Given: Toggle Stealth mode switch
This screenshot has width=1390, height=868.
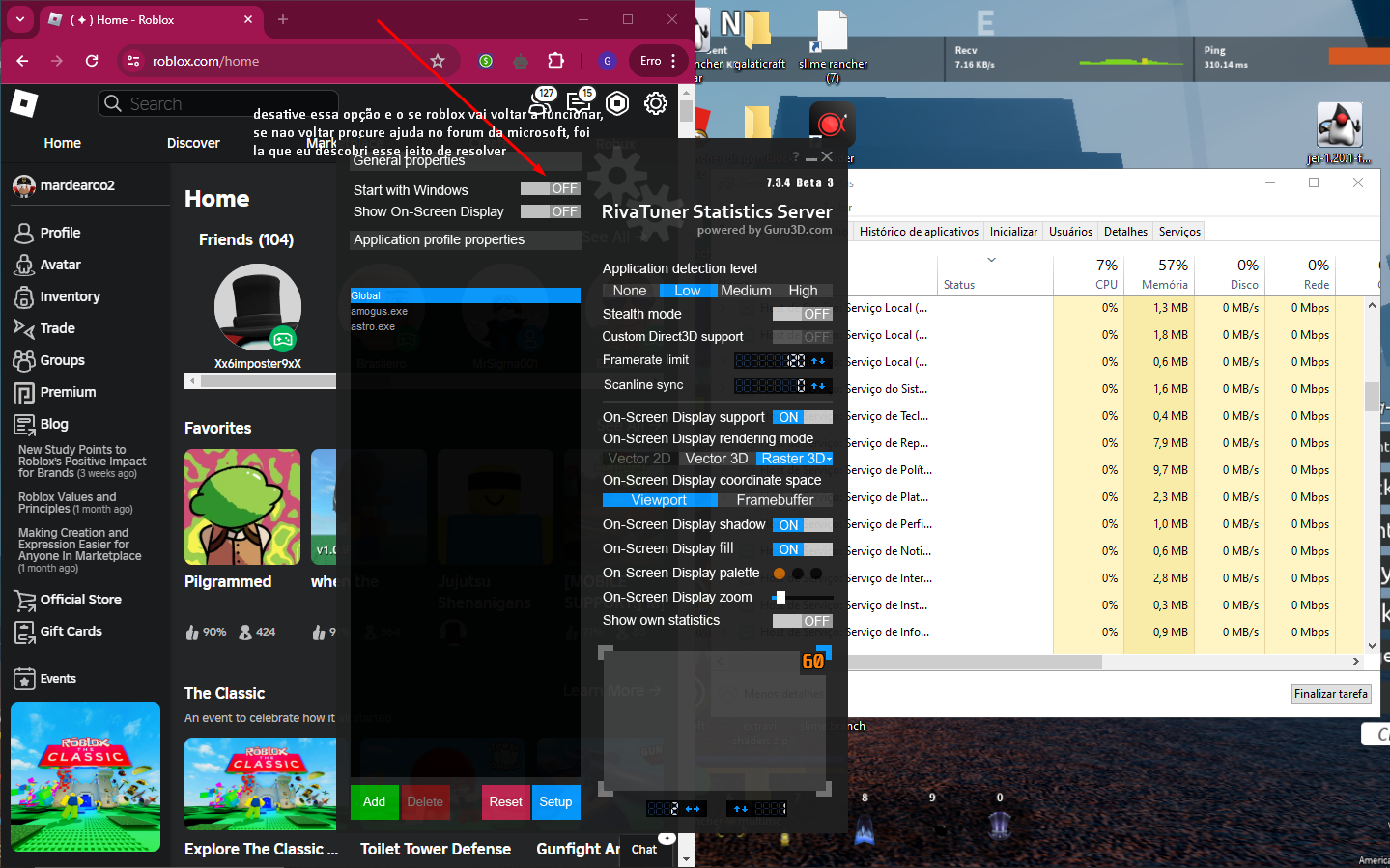Looking at the screenshot, I should [x=803, y=314].
